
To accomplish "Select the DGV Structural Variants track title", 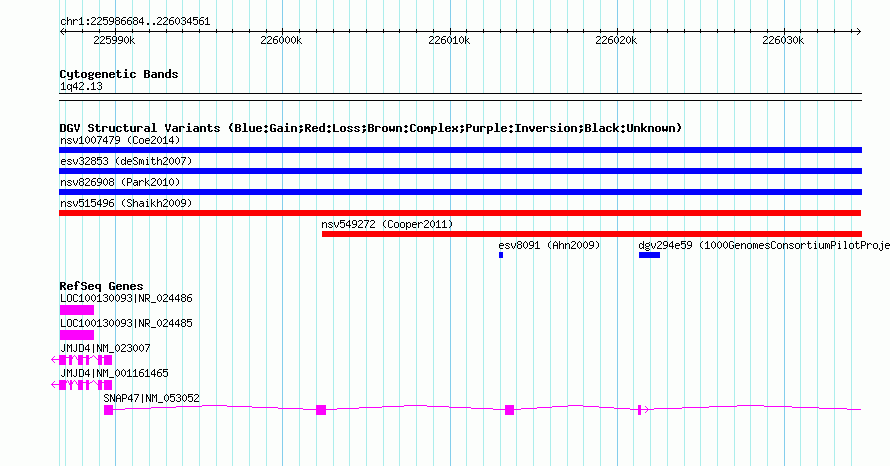I will [x=371, y=128].
